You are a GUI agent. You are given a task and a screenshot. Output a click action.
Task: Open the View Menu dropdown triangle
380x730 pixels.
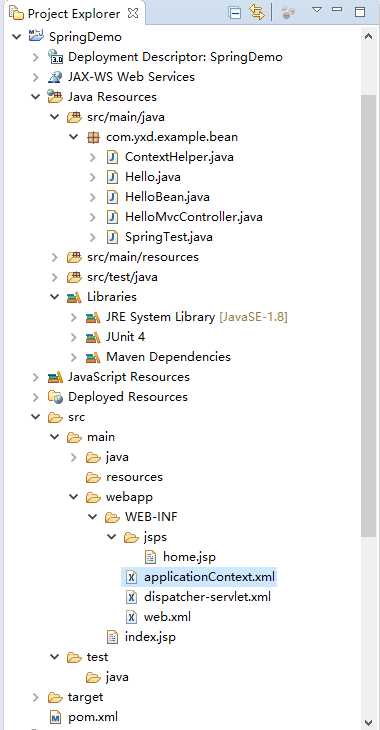(x=317, y=10)
